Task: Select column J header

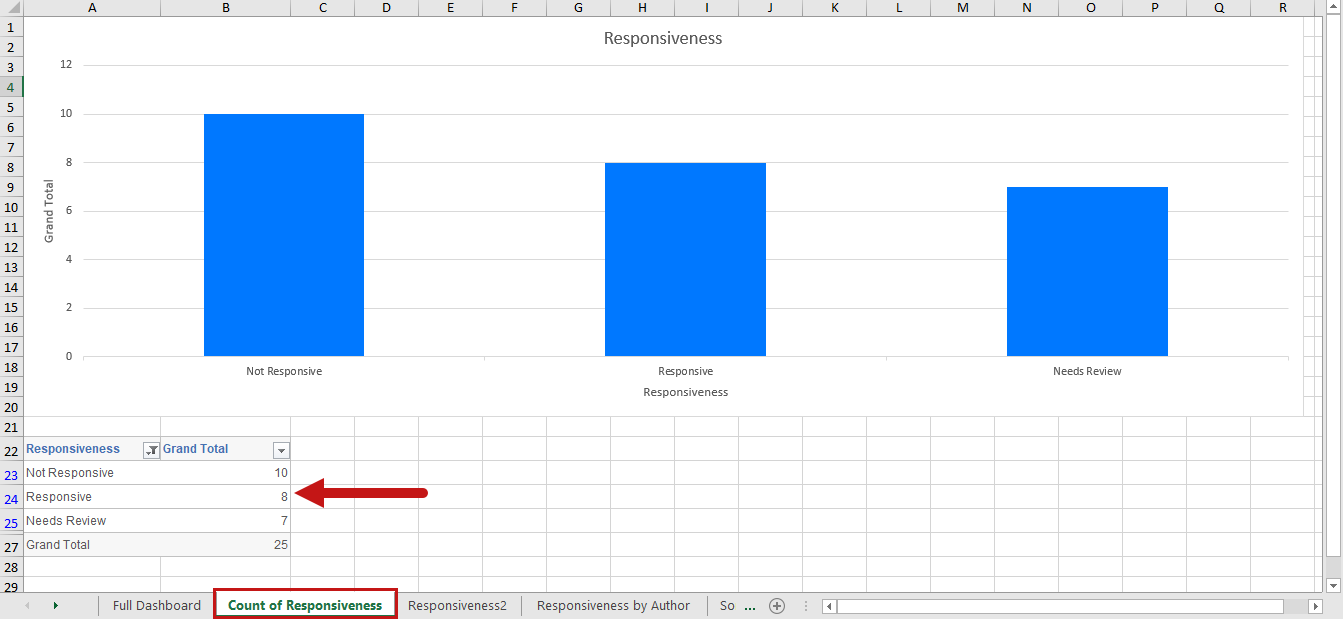Action: point(770,8)
